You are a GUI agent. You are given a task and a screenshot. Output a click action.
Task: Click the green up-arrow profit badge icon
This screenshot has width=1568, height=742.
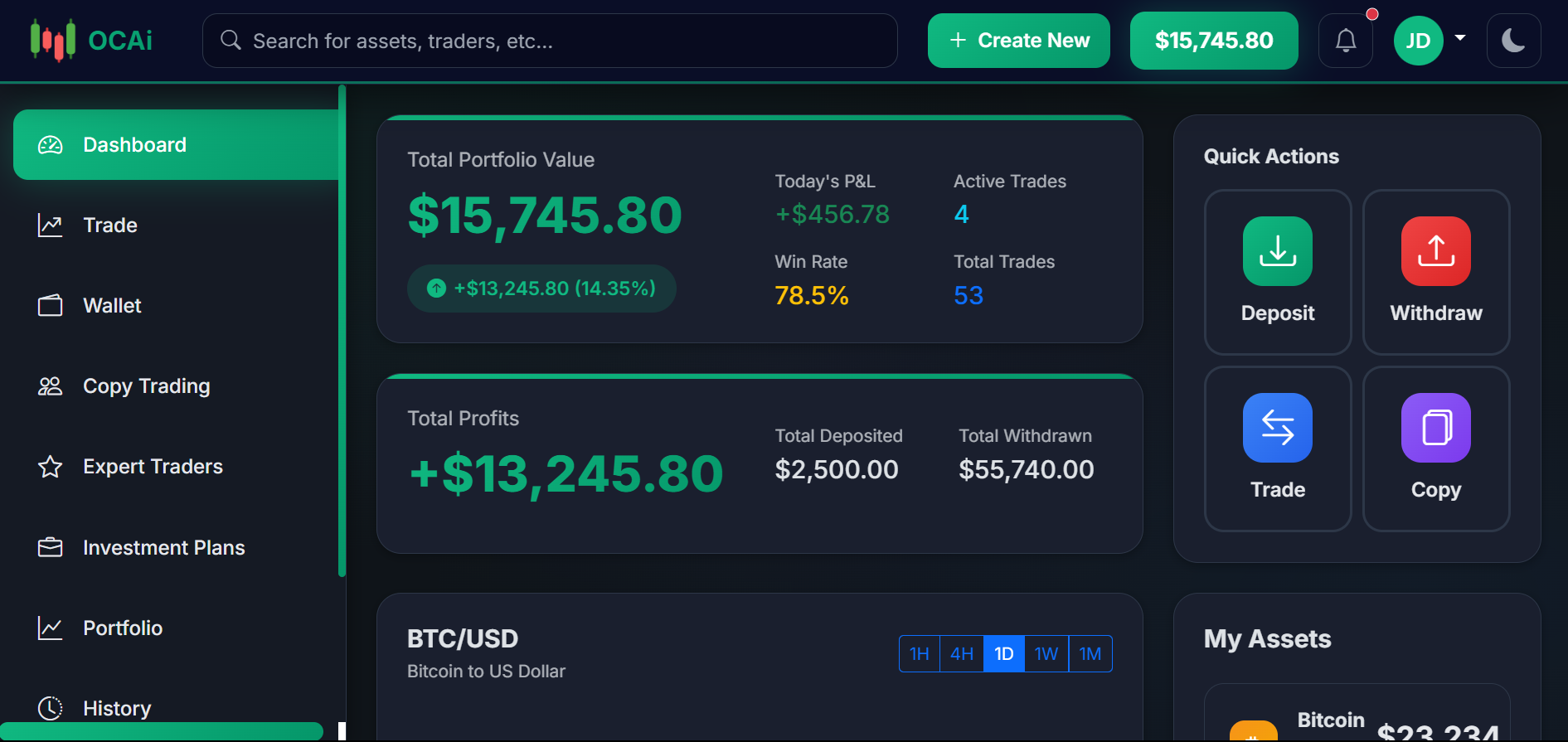(x=436, y=289)
